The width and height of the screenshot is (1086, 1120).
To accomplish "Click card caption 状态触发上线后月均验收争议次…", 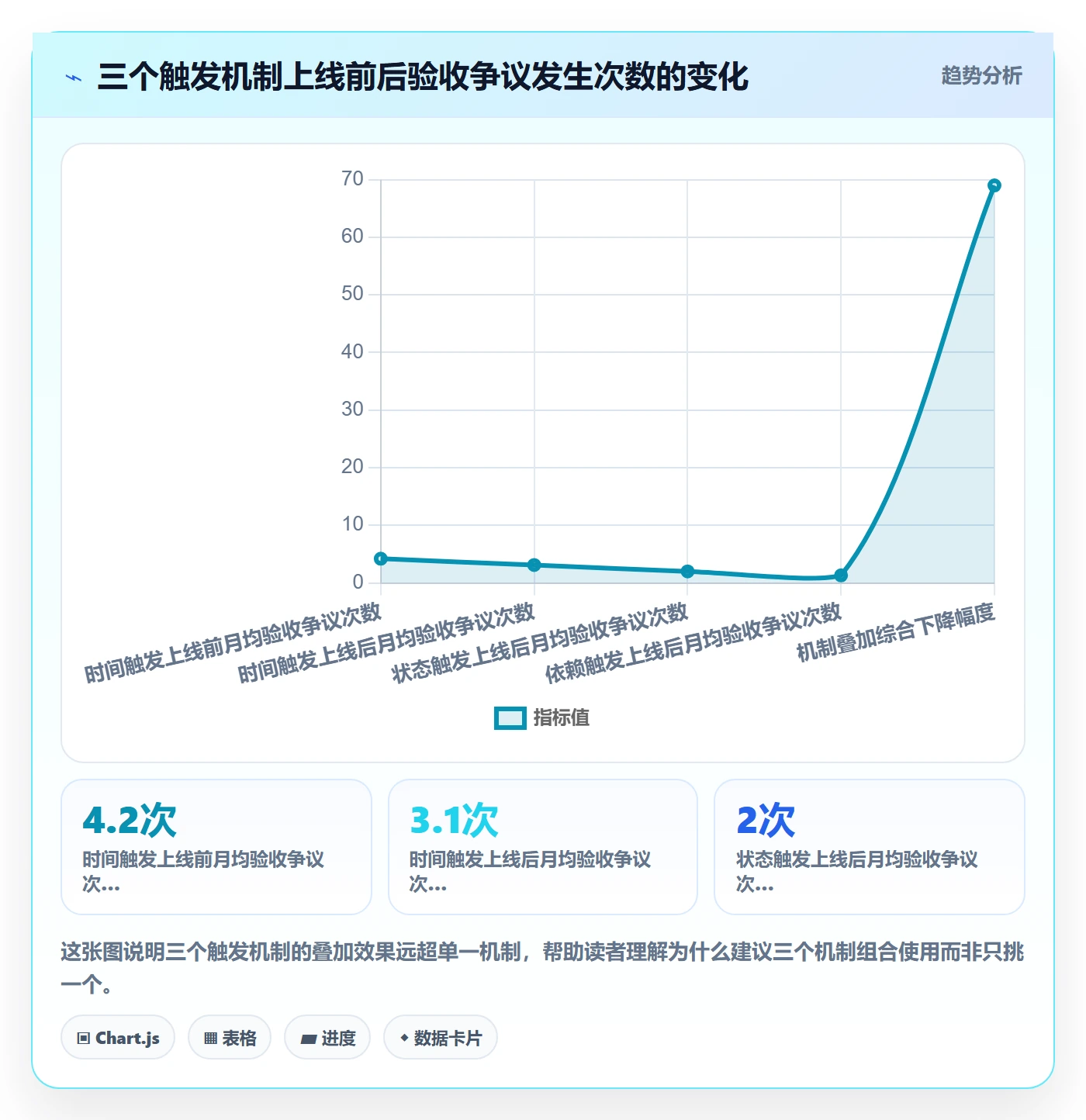I will [857, 871].
